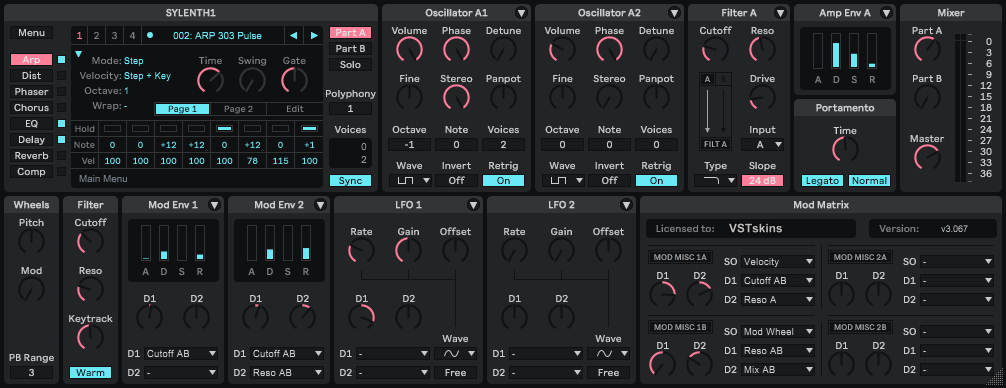The width and height of the screenshot is (1006, 388).
Task: Click the arpeggiator Gate knob
Action: [x=294, y=80]
